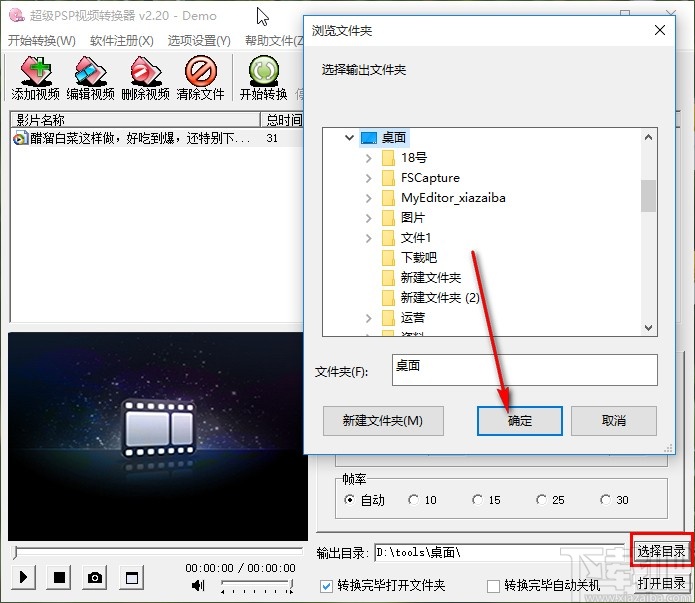This screenshot has width=695, height=603.
Task: Click the 下载吧 folder icon
Action: pos(388,258)
